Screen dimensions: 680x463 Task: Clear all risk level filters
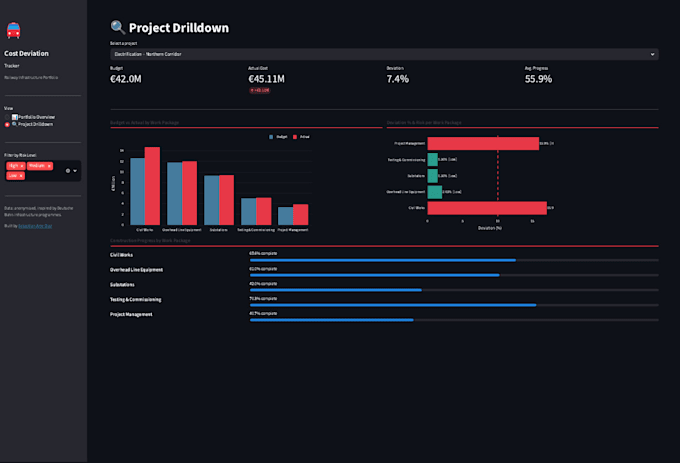tap(68, 171)
